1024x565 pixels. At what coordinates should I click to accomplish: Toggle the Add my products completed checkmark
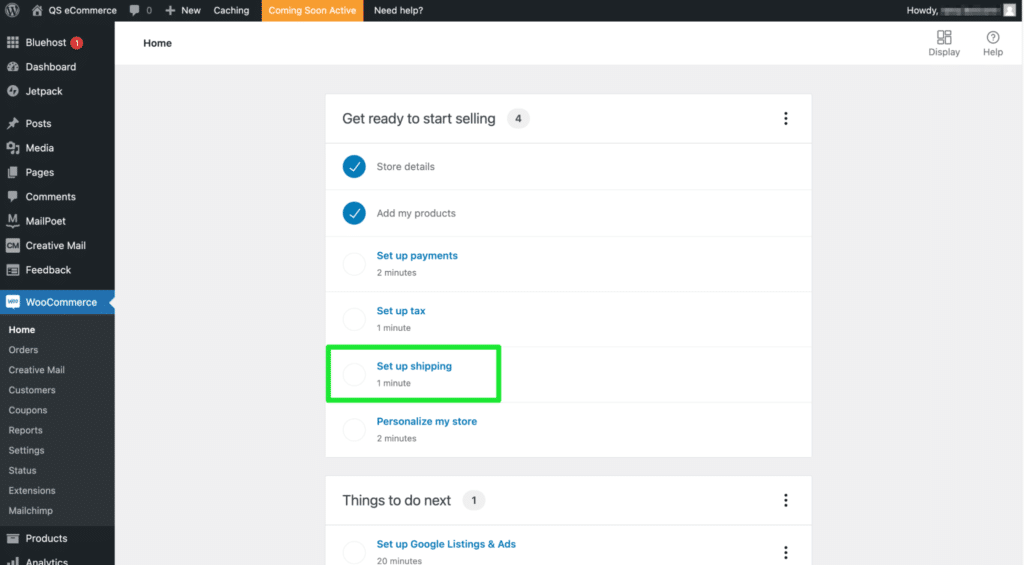354,213
